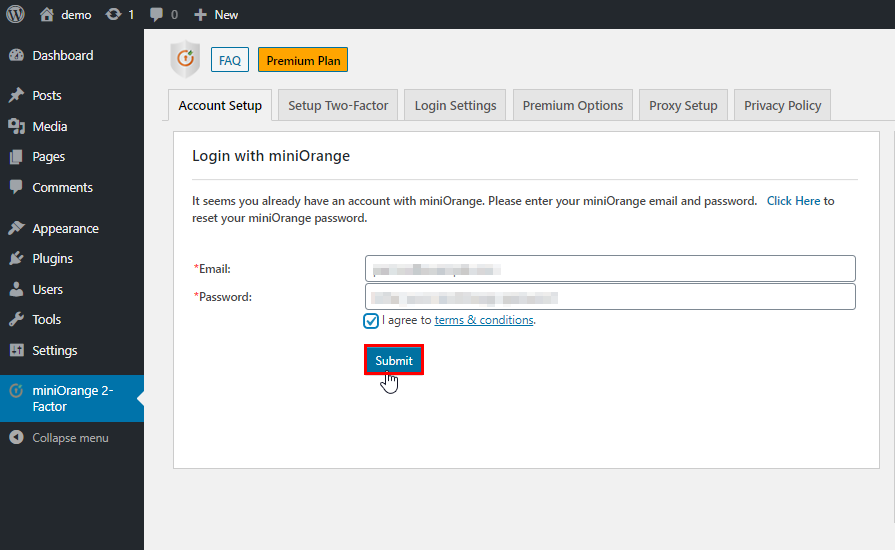Click the plus New icon
This screenshot has height=550, width=895.
point(200,15)
